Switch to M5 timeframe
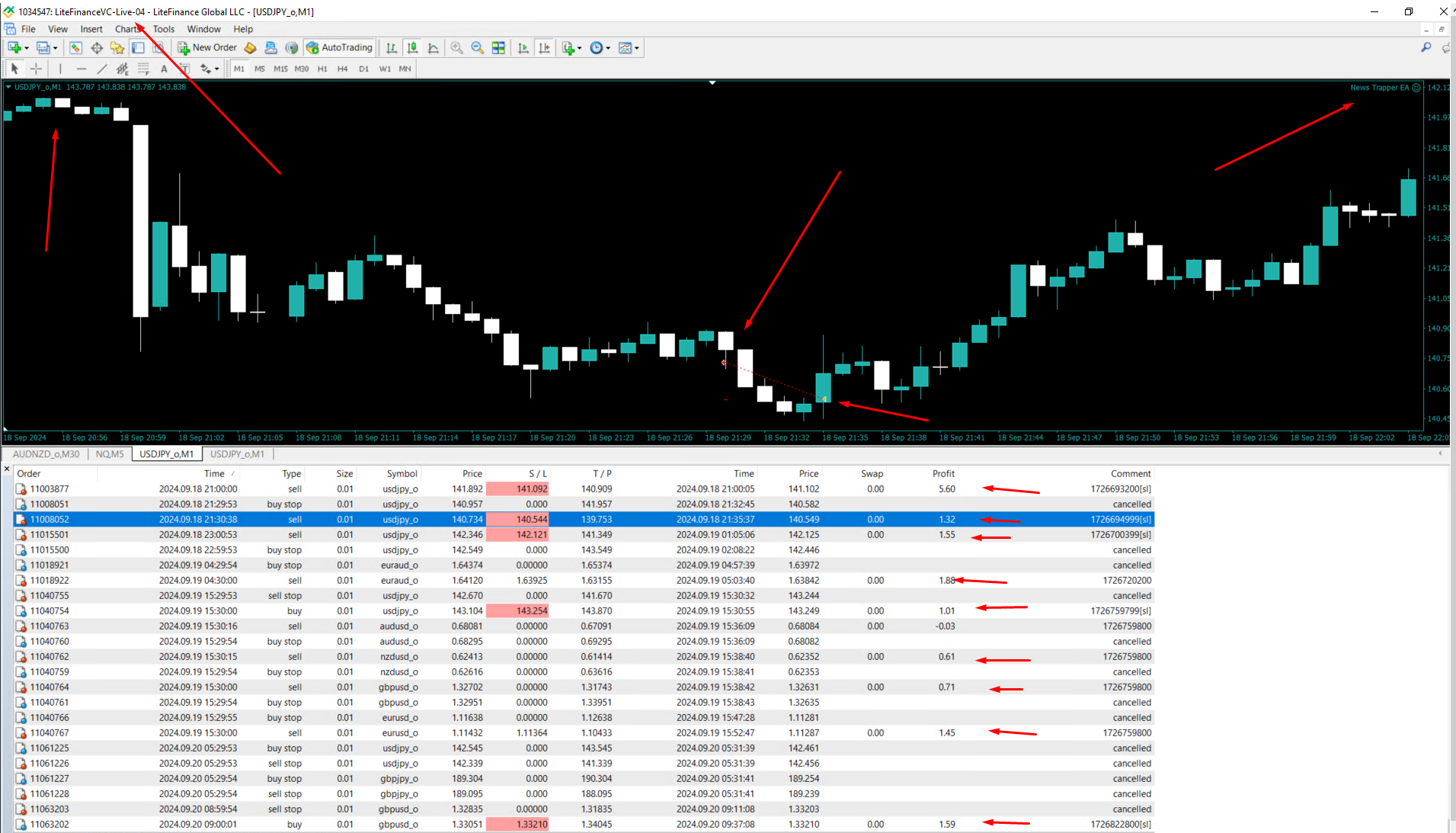Screen dimensions: 1456x833 click(x=260, y=69)
